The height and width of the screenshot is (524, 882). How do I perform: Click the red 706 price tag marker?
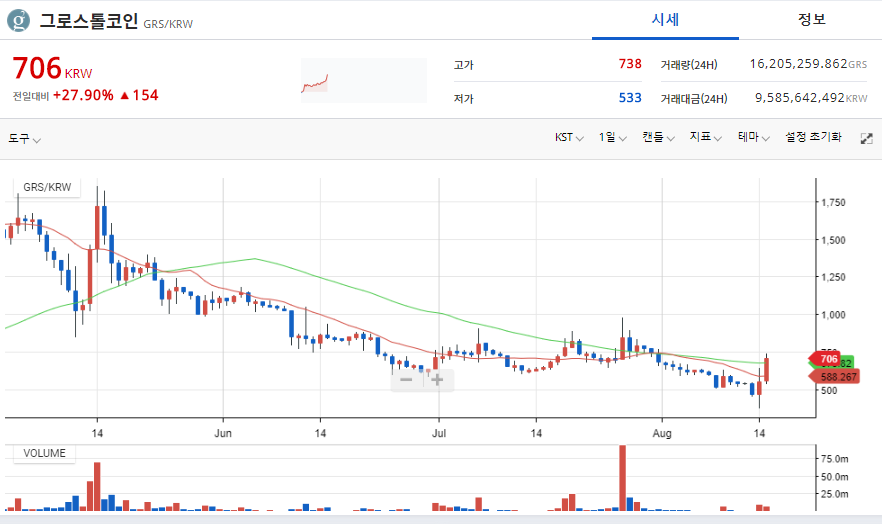point(825,359)
